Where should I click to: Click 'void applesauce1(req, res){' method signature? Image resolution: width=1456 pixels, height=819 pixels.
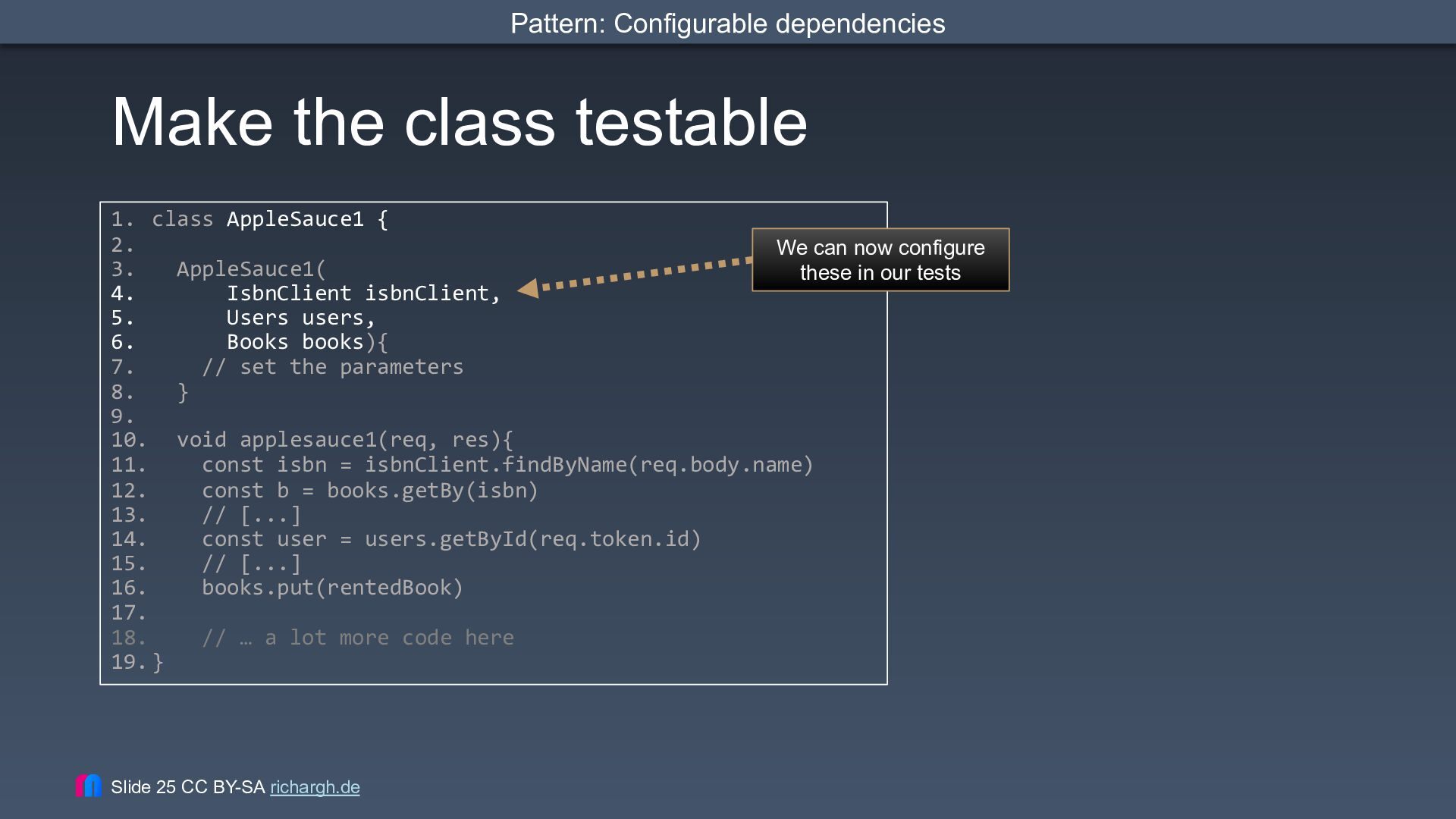[345, 440]
